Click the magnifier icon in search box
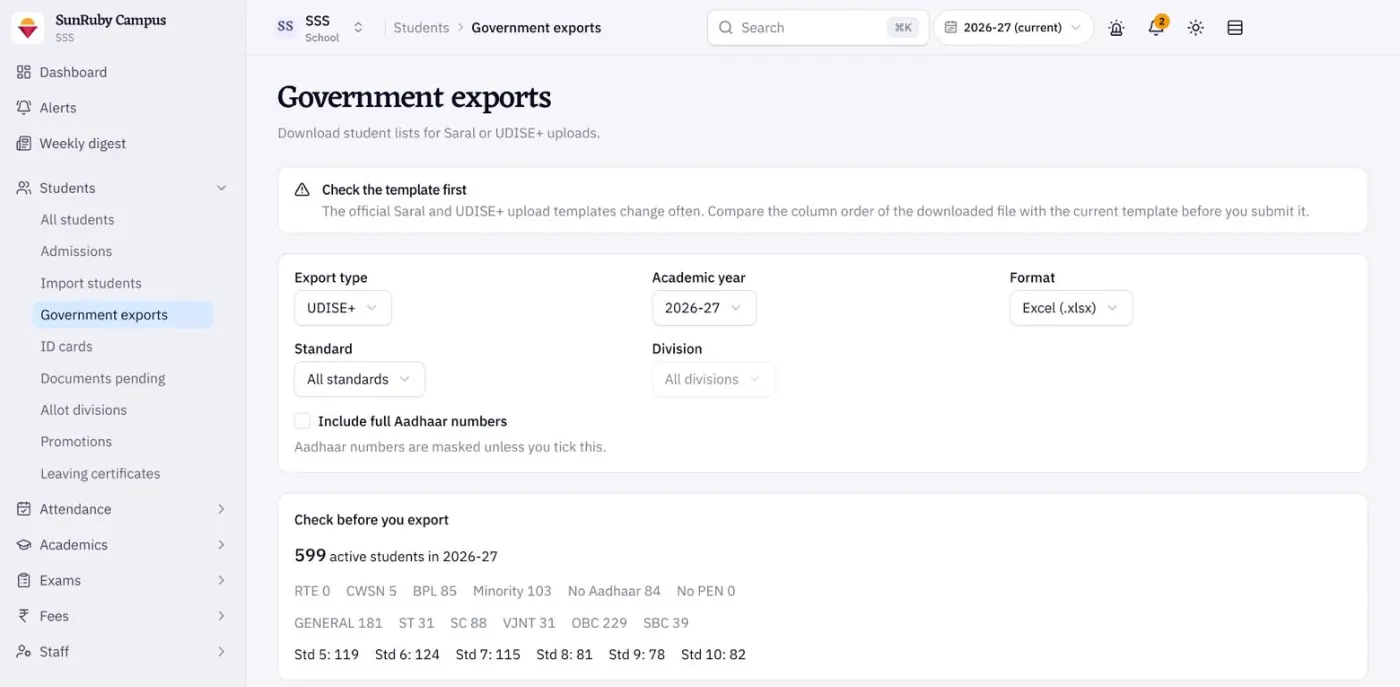 (726, 28)
